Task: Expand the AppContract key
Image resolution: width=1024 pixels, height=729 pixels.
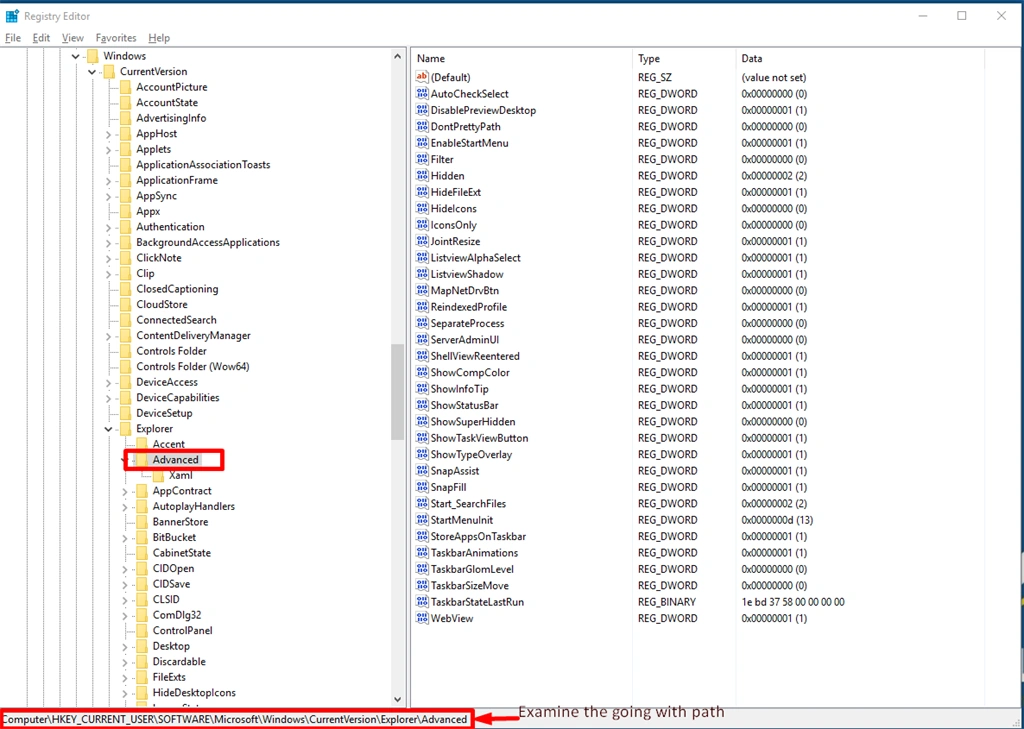Action: 125,491
